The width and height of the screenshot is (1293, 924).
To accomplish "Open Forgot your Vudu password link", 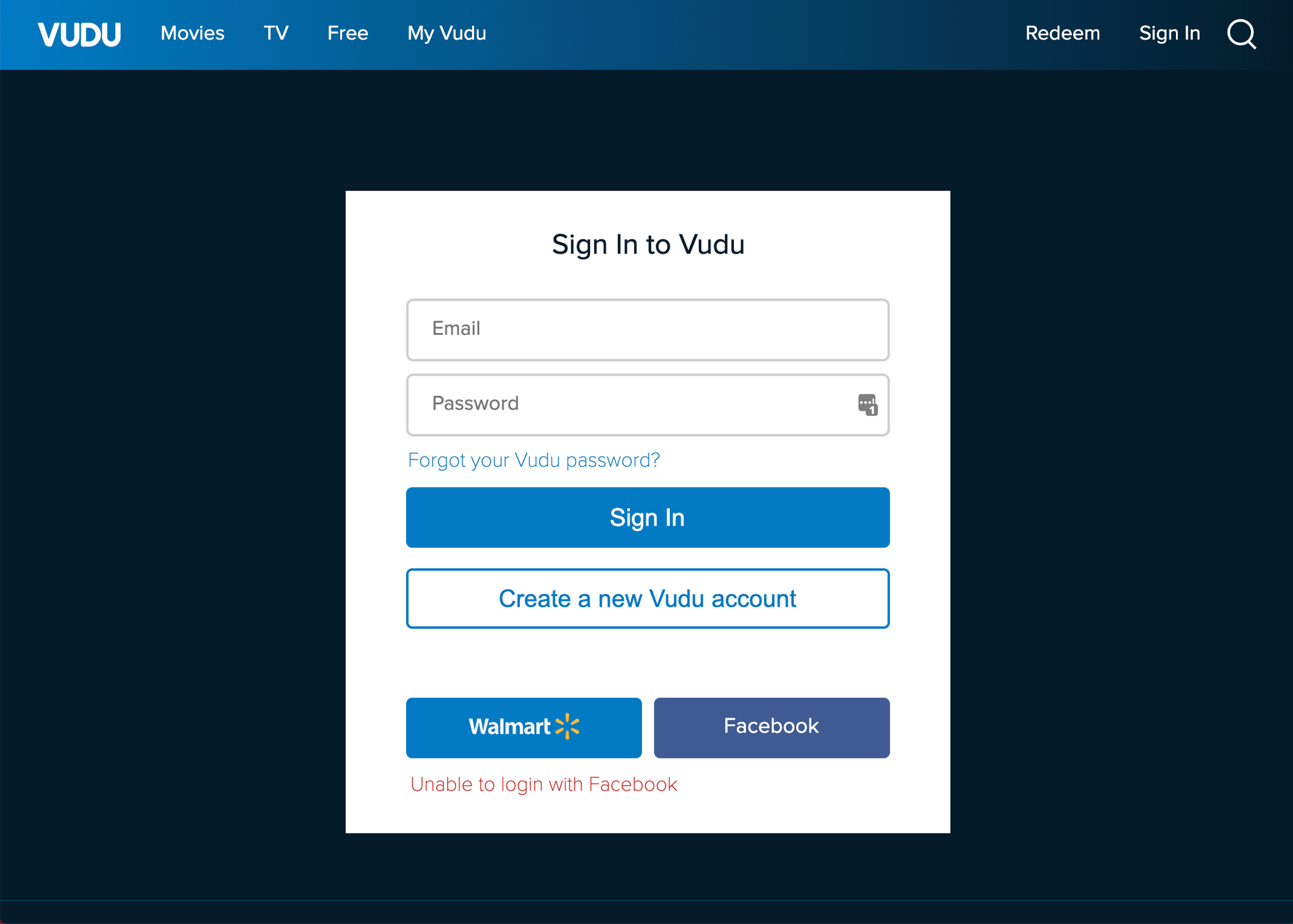I will pos(534,460).
